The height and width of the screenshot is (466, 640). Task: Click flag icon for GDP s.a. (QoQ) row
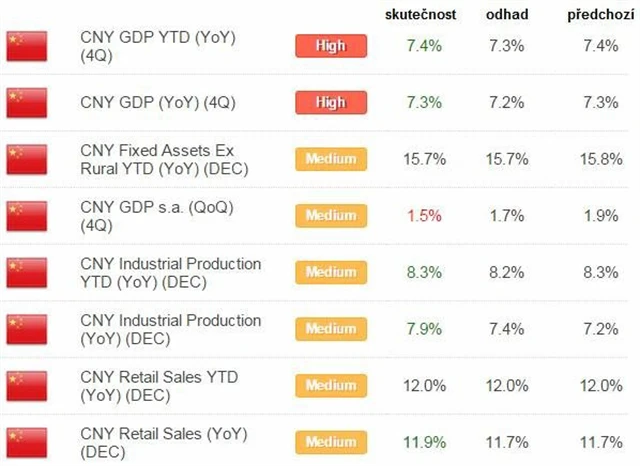27,215
